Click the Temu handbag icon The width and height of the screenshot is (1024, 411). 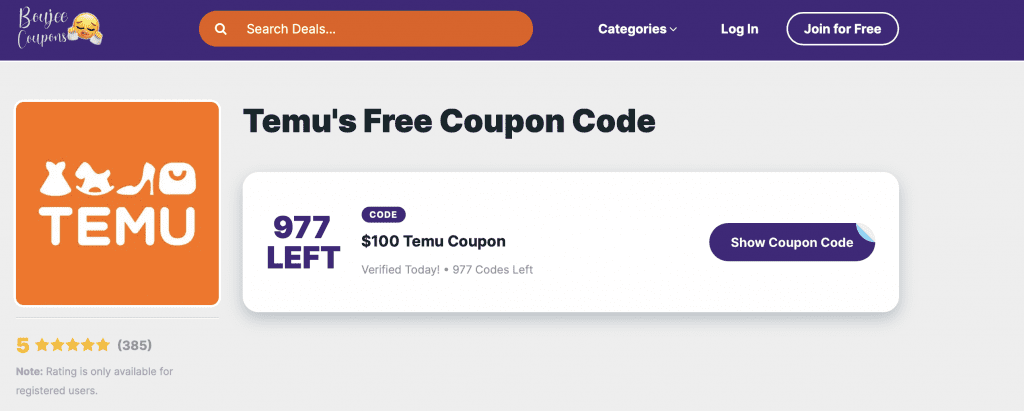click(177, 179)
